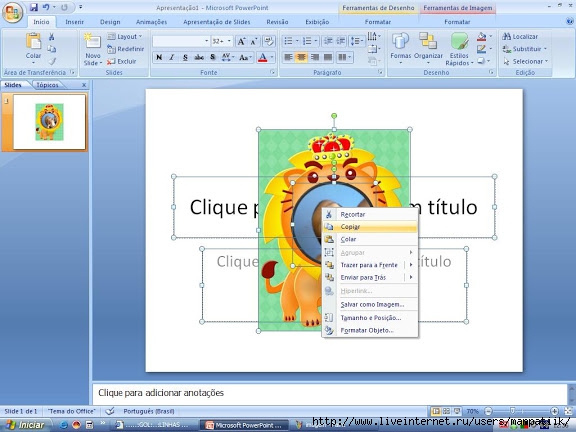The height and width of the screenshot is (432, 576).
Task: Open shape fill color
Action: (481, 36)
